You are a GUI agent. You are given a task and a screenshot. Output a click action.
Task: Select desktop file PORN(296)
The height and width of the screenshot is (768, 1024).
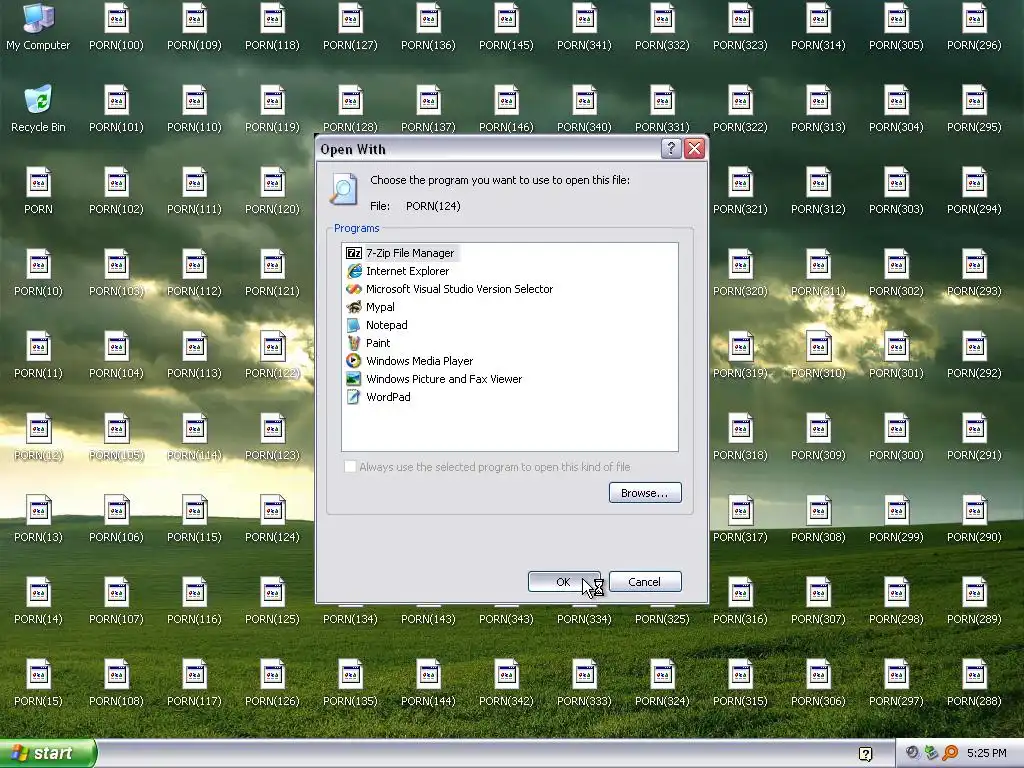point(974,27)
